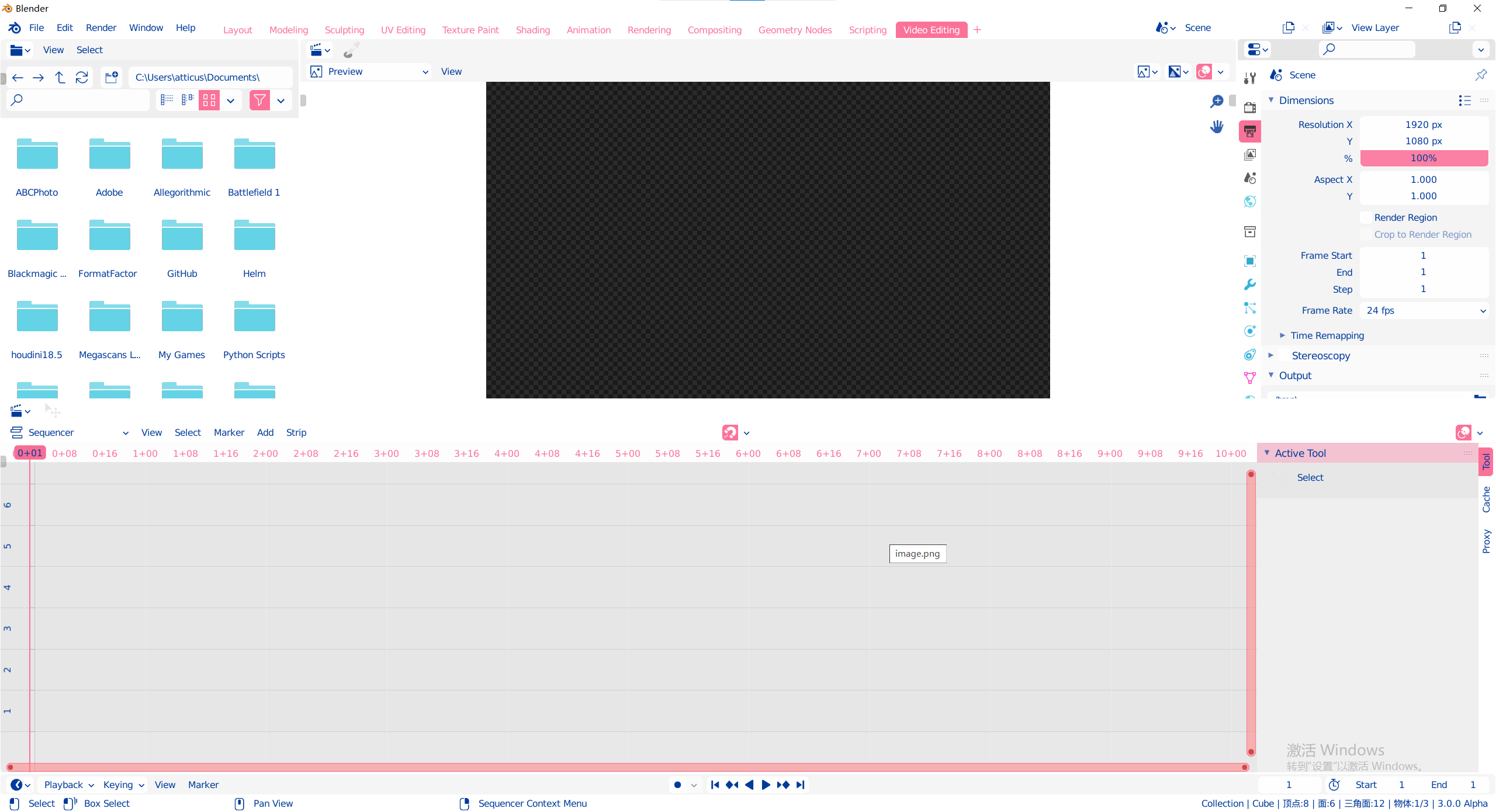Open the ABCPhoto folder
The width and height of the screenshot is (1496, 812).
pyautogui.click(x=37, y=166)
